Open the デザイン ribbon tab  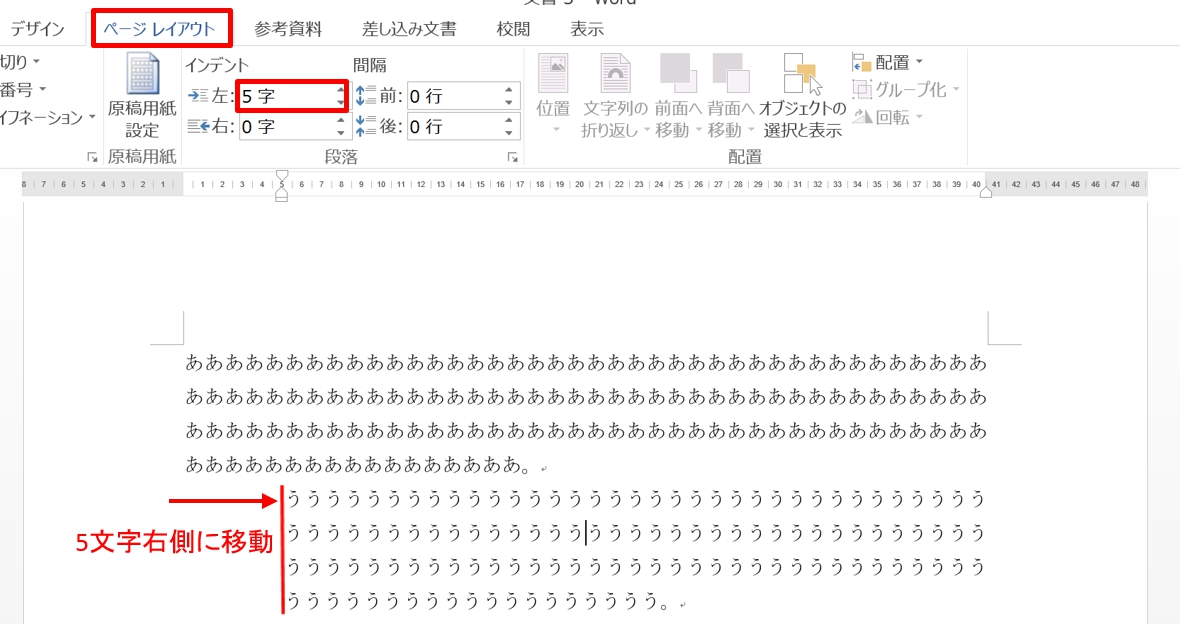coord(37,29)
